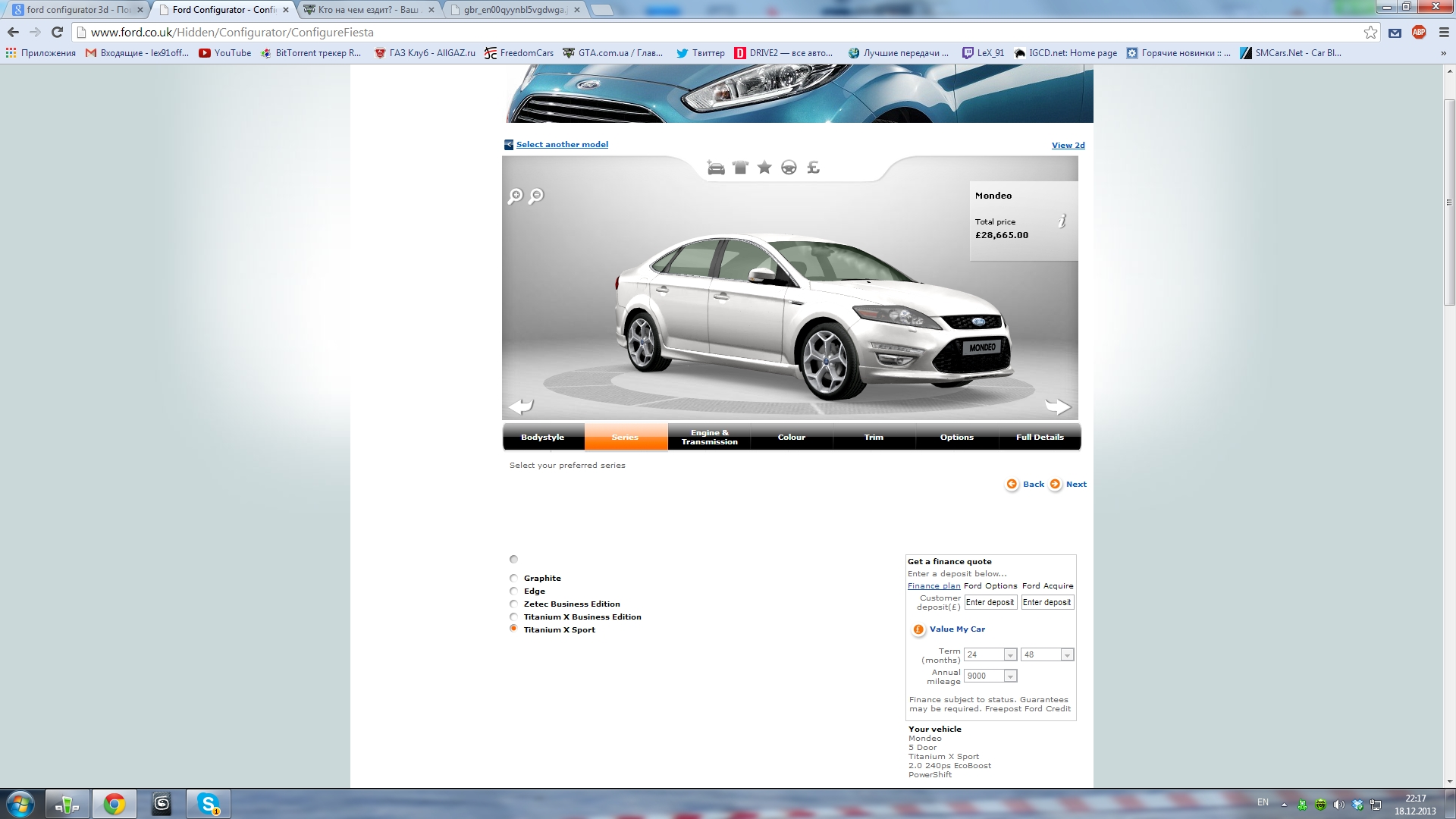Click the Finance plan link
The image size is (1456, 819).
tap(934, 586)
